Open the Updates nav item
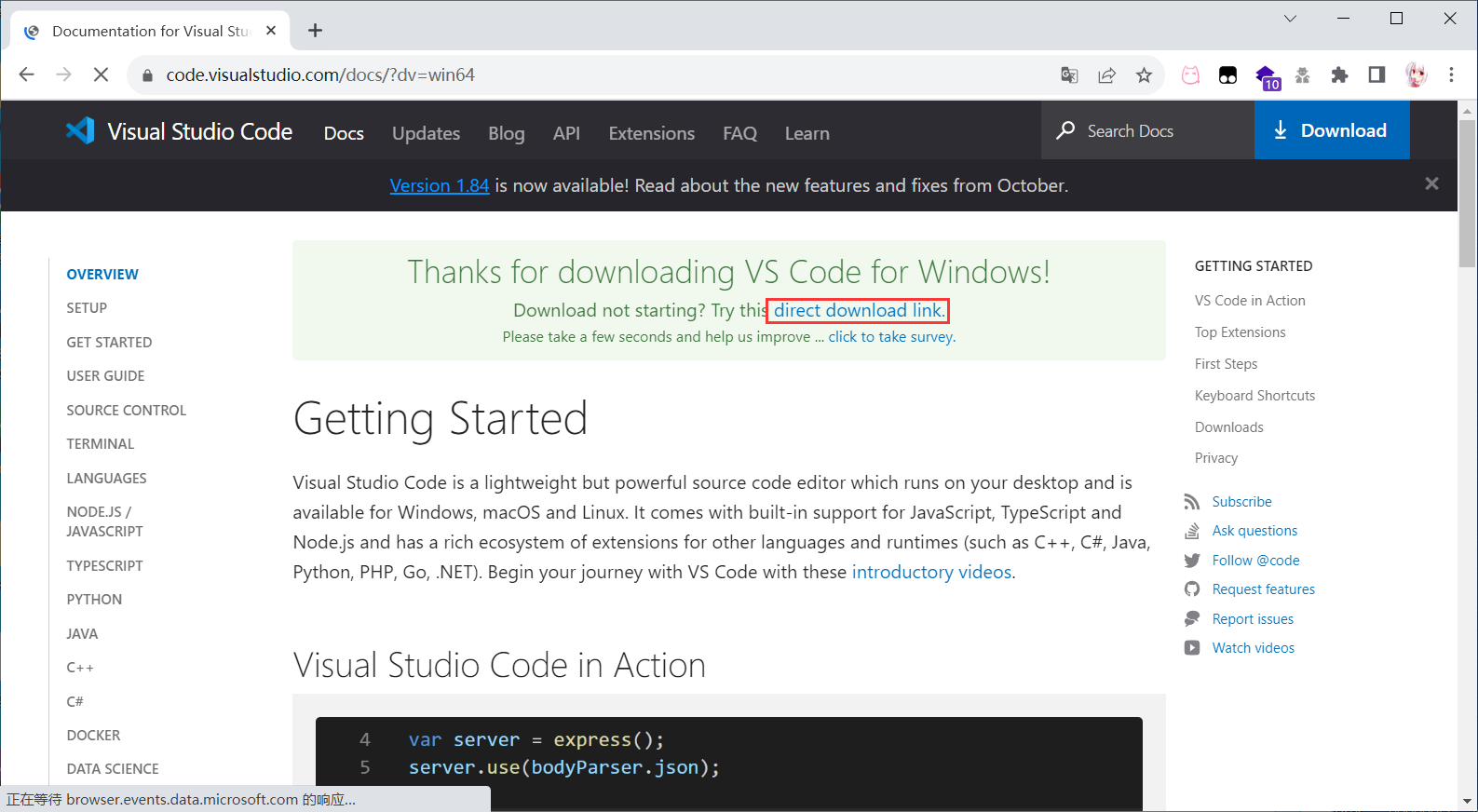Viewport: 1478px width, 812px height. click(426, 133)
